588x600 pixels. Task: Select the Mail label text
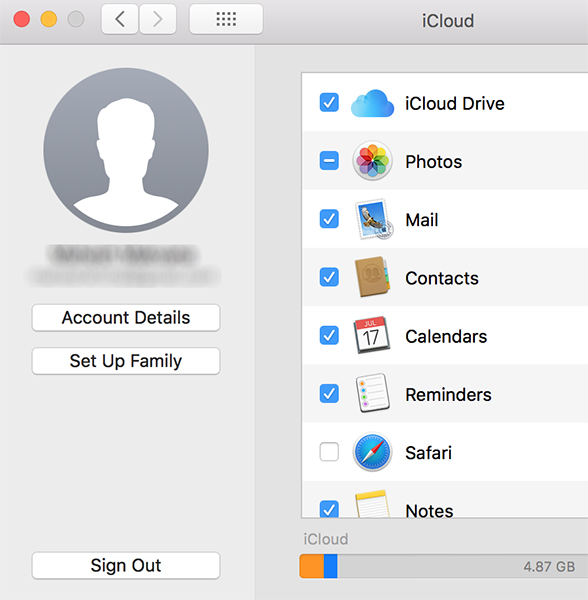pyautogui.click(x=422, y=220)
